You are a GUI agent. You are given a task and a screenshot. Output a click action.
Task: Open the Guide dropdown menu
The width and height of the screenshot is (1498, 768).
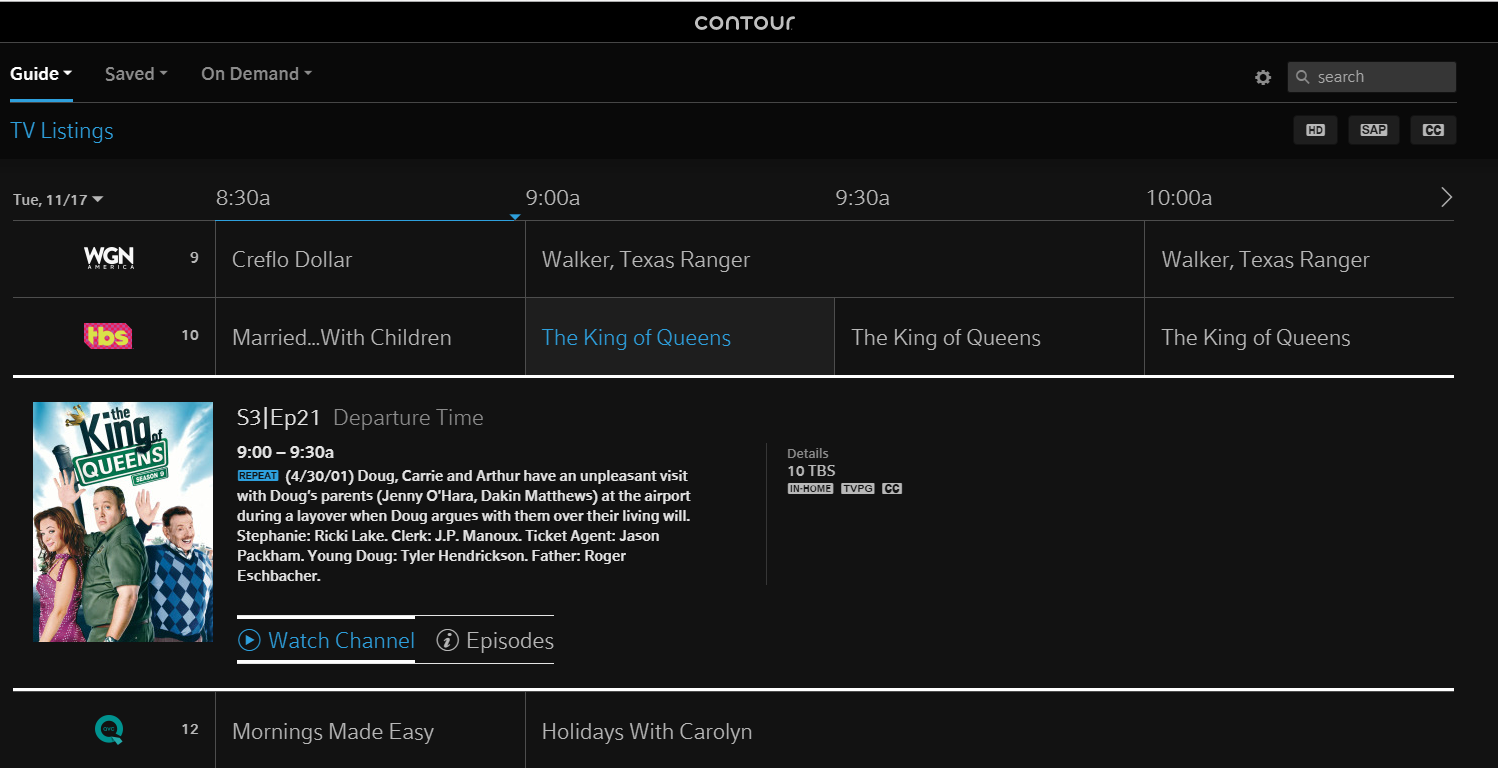pos(41,74)
